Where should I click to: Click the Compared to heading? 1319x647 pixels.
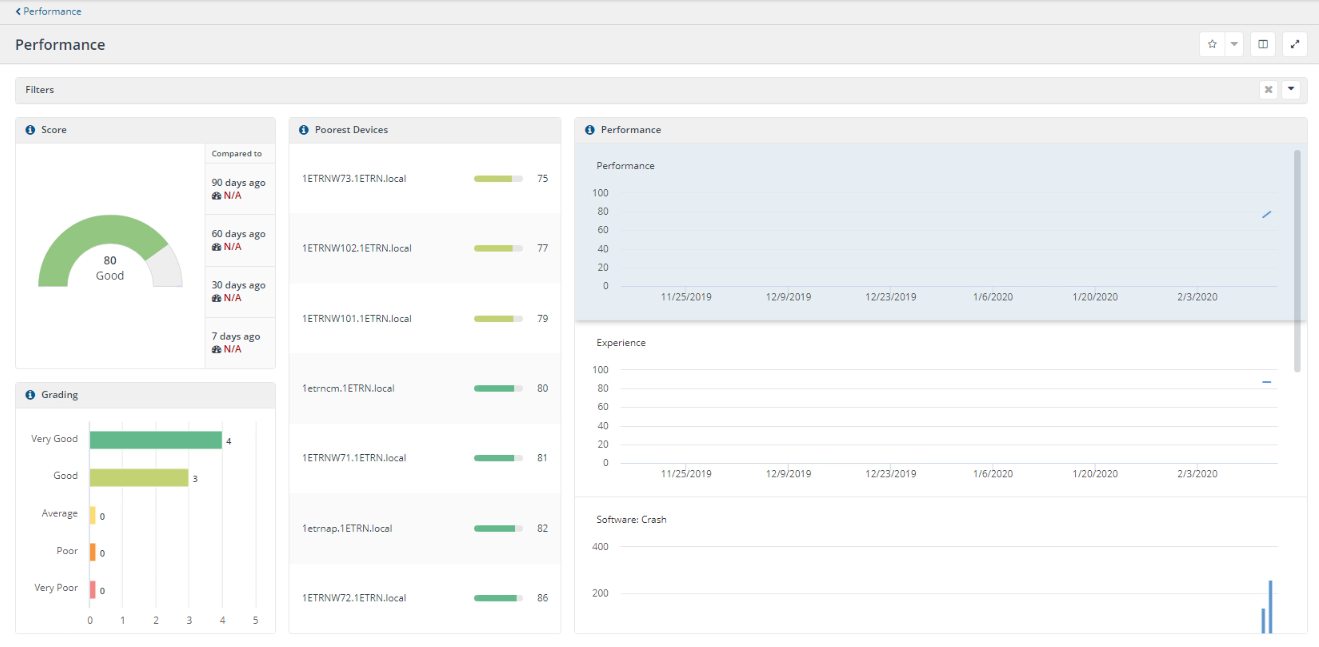[x=237, y=154]
